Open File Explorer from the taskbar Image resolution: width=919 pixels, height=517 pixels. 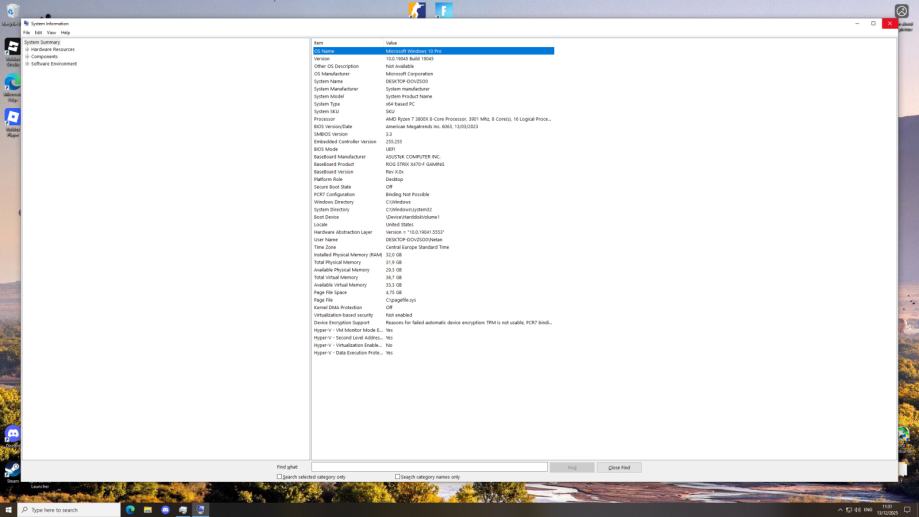tap(148, 510)
